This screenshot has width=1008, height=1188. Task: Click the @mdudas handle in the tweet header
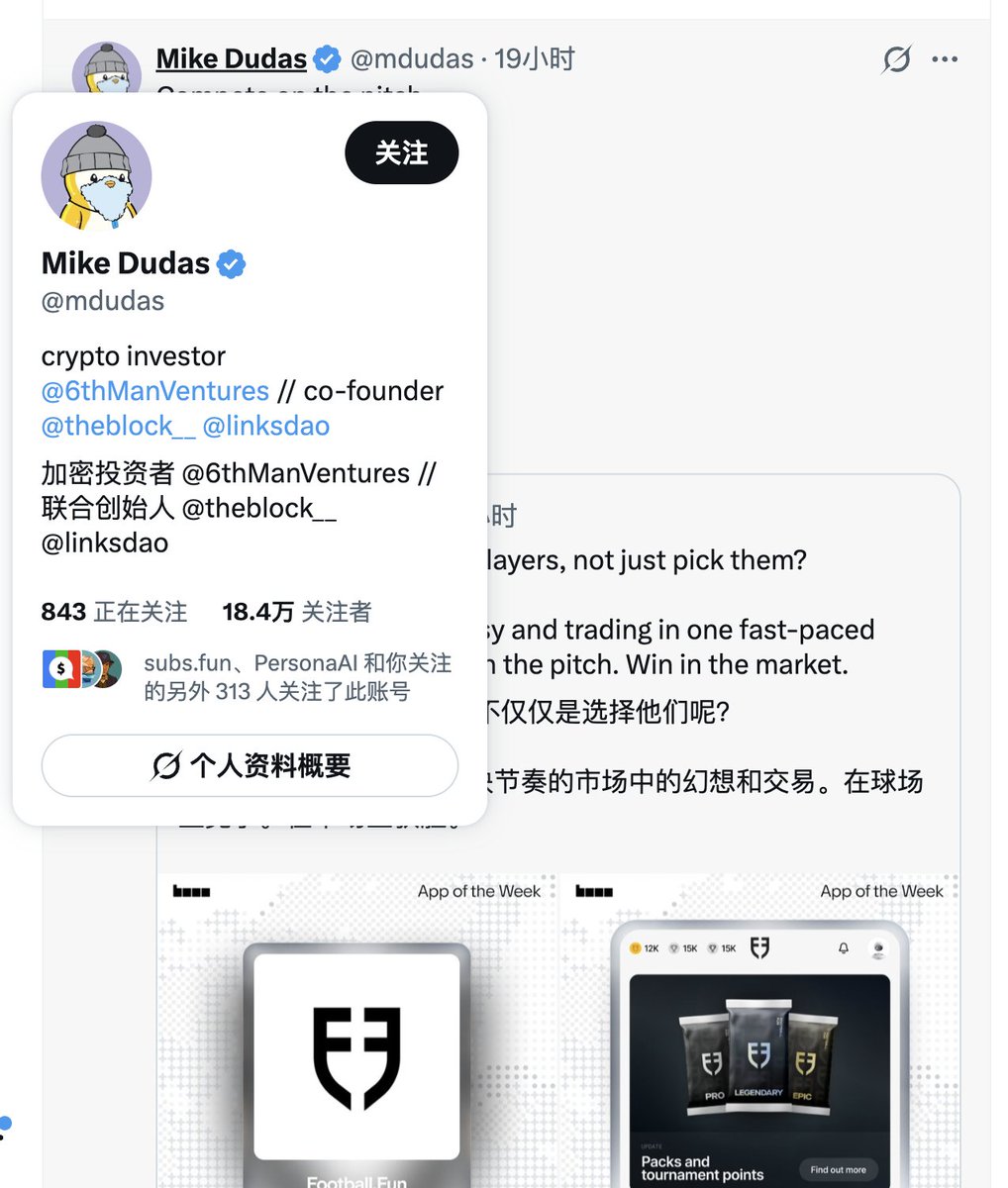(x=412, y=59)
